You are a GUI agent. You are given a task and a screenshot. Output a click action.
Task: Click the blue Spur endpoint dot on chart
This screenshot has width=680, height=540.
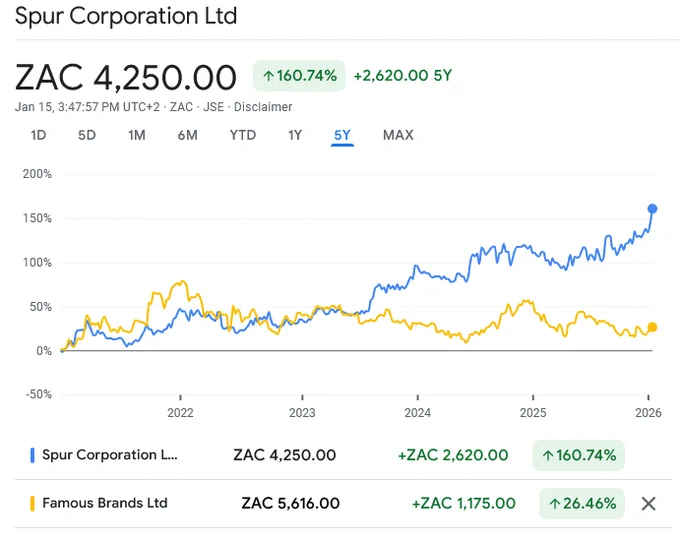click(652, 209)
